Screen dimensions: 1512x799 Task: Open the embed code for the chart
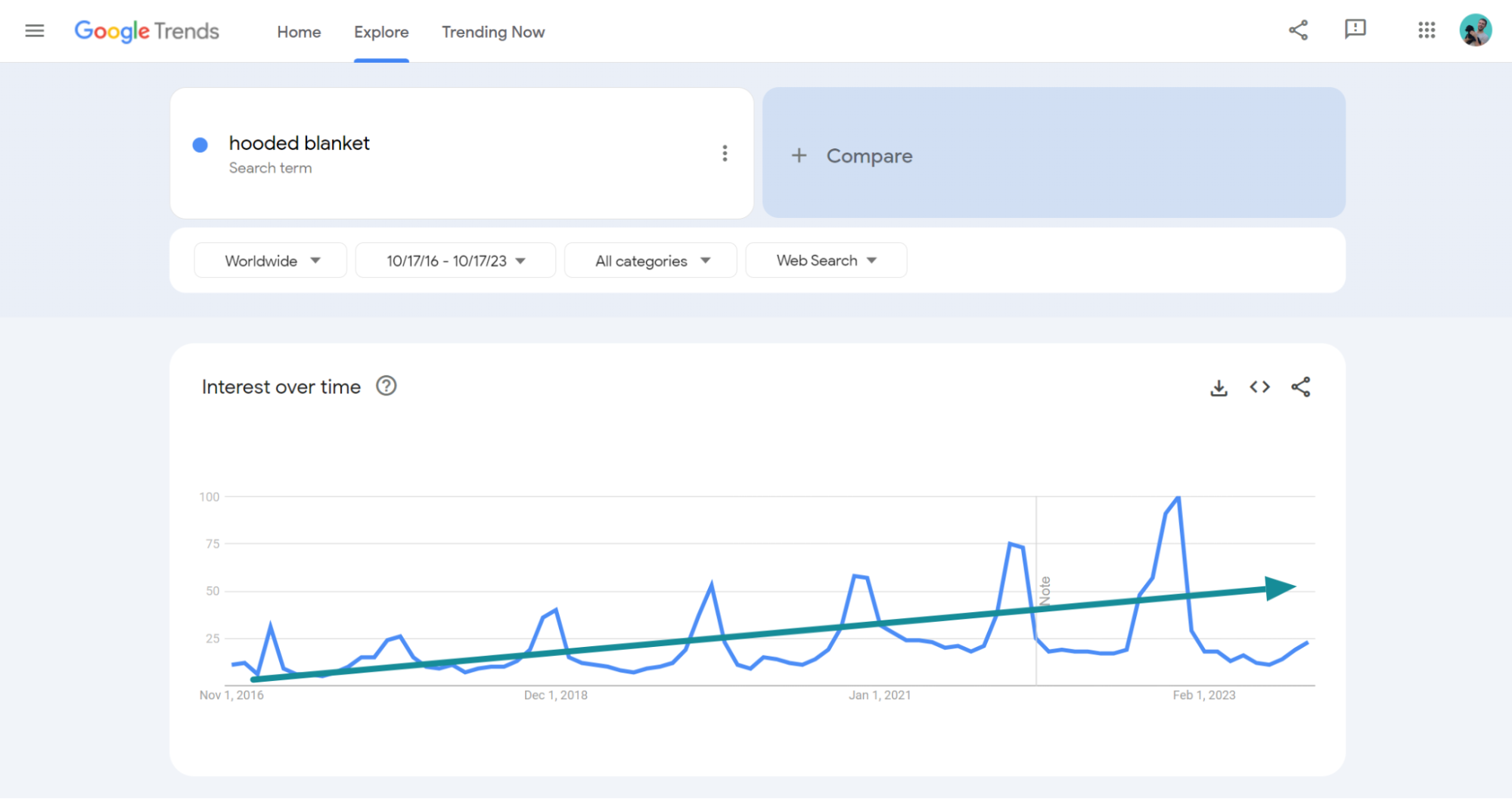click(x=1259, y=387)
